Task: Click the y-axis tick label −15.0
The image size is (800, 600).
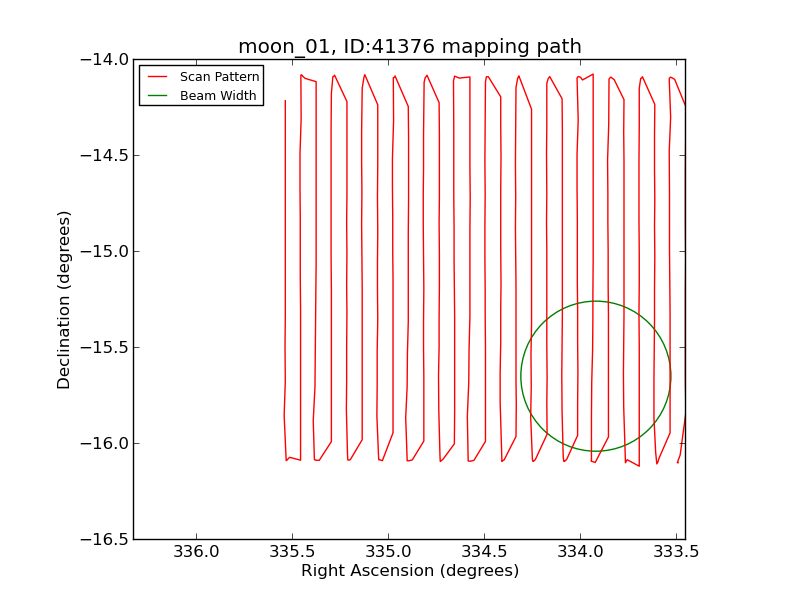Action: (x=104, y=252)
